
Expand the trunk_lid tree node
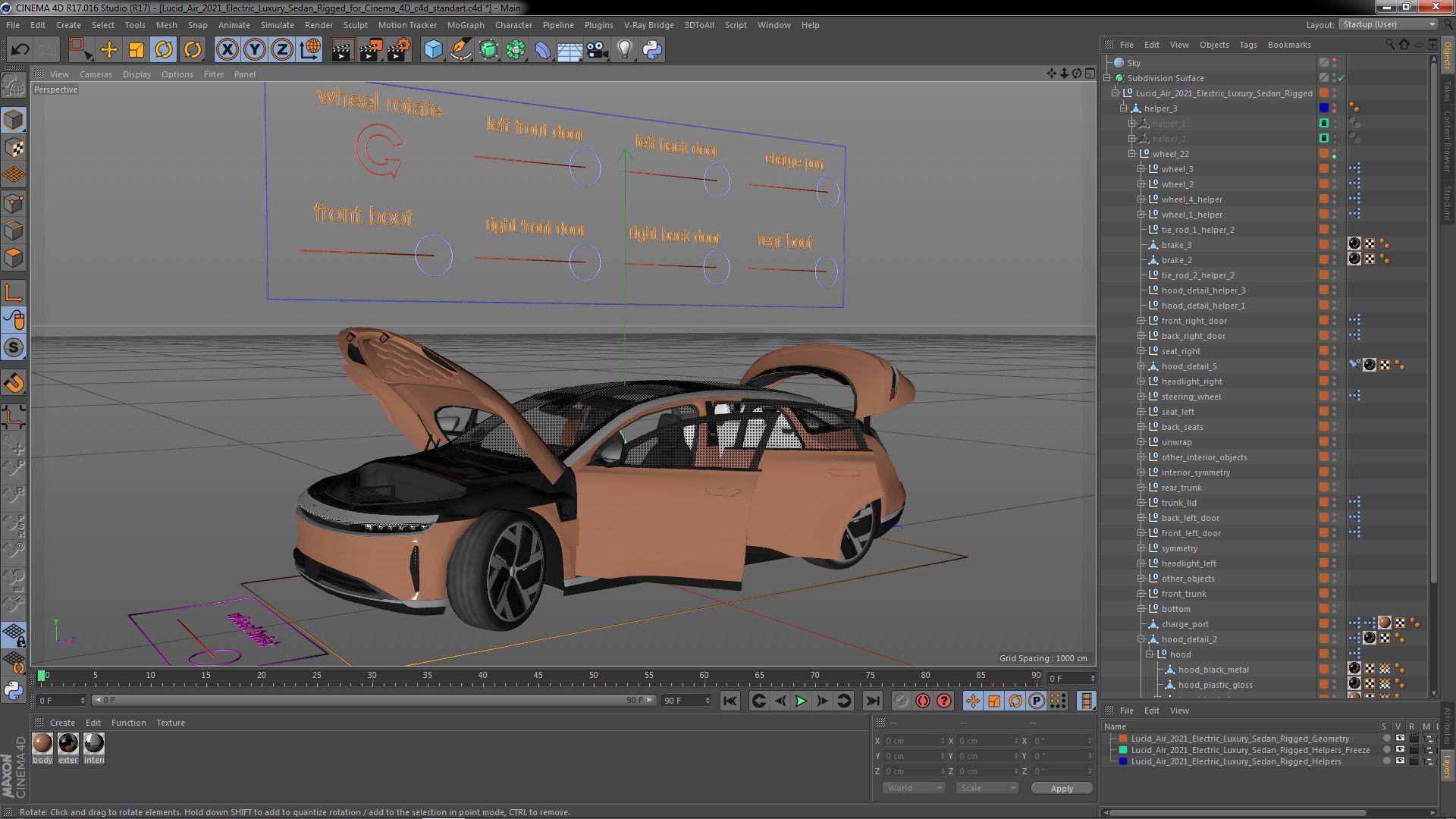click(x=1141, y=503)
